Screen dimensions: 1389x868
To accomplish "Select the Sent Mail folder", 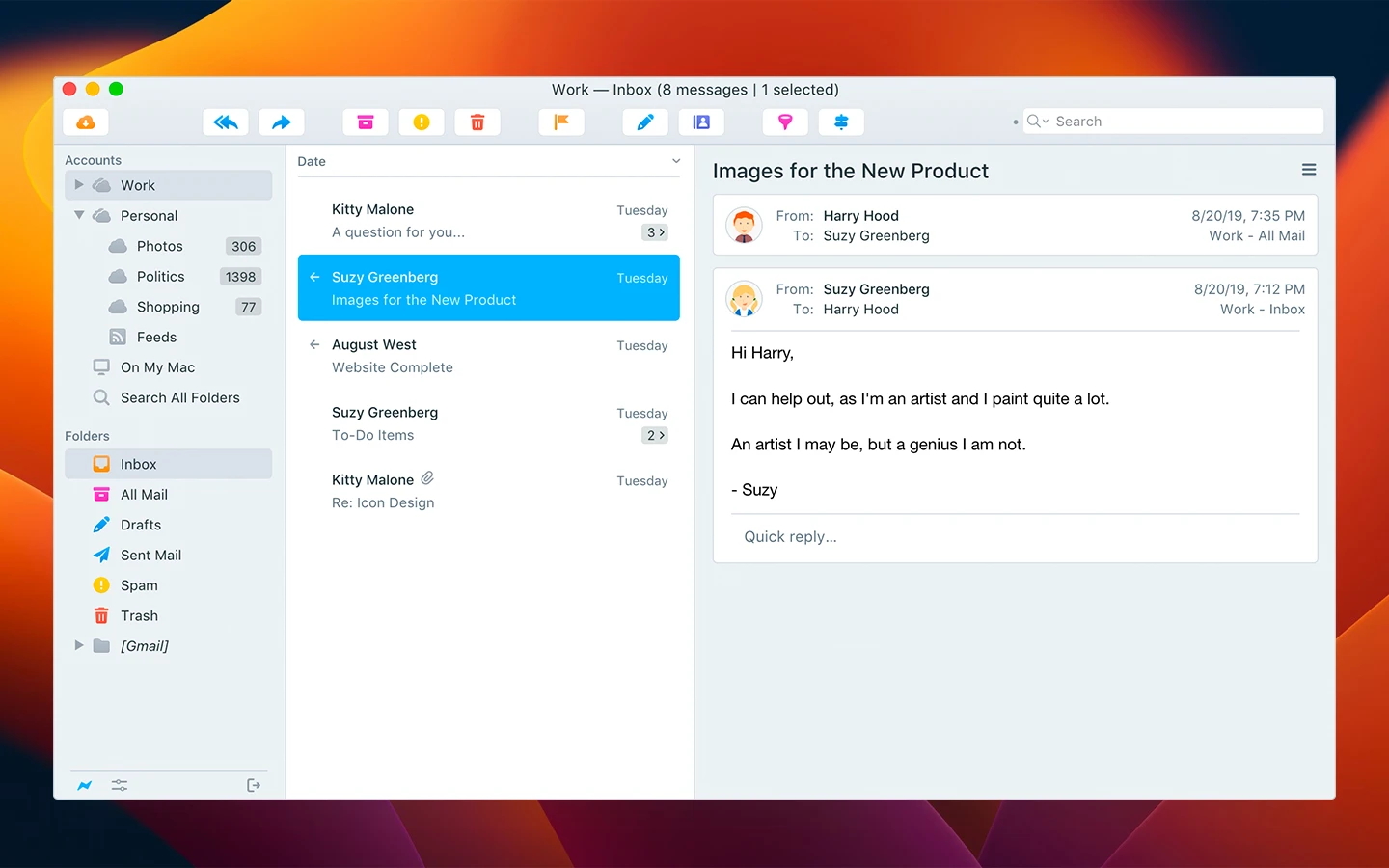I will [x=150, y=556].
